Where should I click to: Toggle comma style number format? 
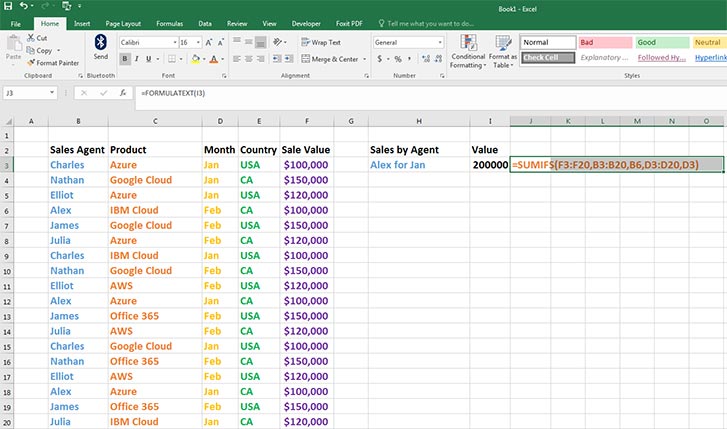tap(409, 59)
